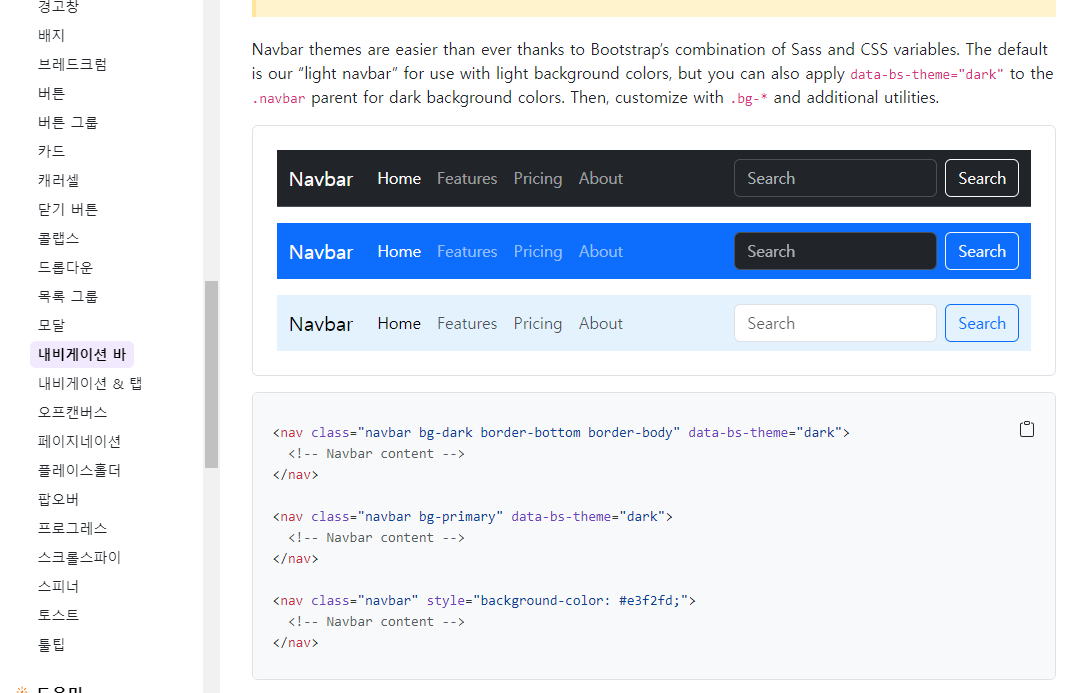Select Home in the light navbar
Viewport: 1072px width, 693px height.
click(x=399, y=323)
